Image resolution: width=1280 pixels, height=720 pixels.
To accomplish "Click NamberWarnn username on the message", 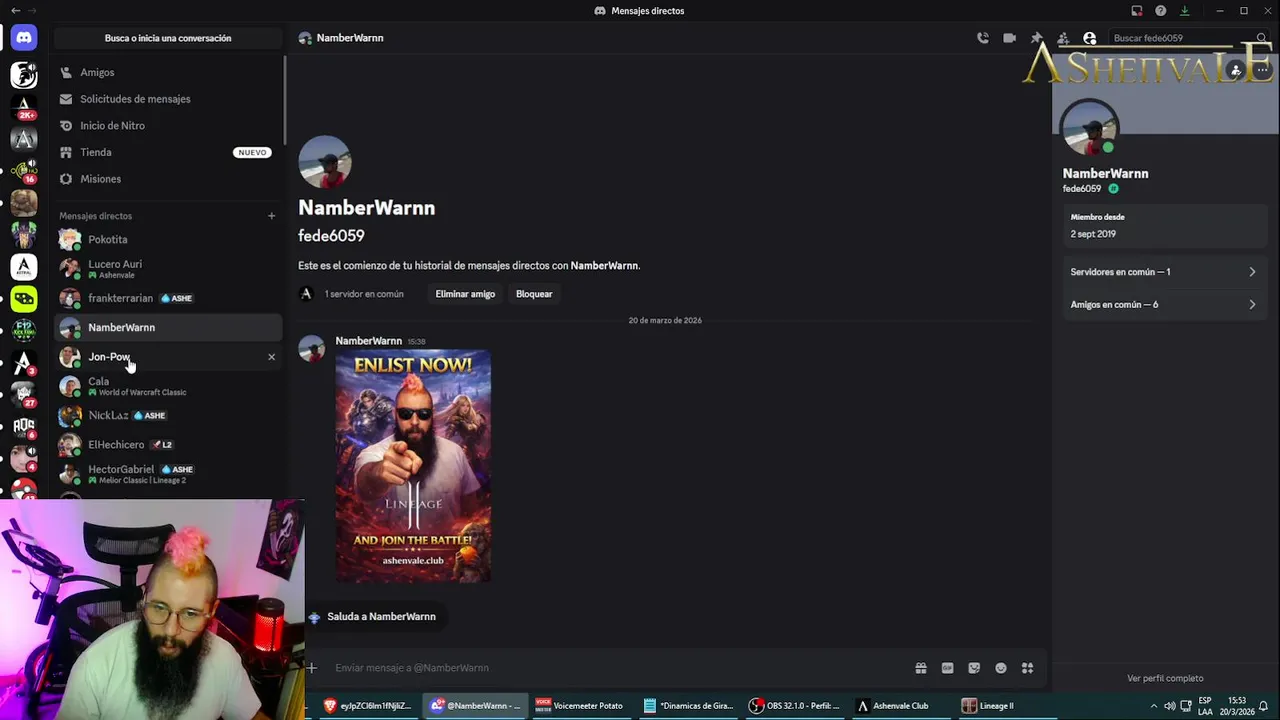I will tap(368, 341).
